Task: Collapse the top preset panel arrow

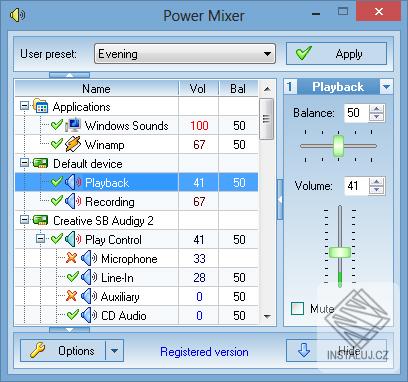Action: 69,75
